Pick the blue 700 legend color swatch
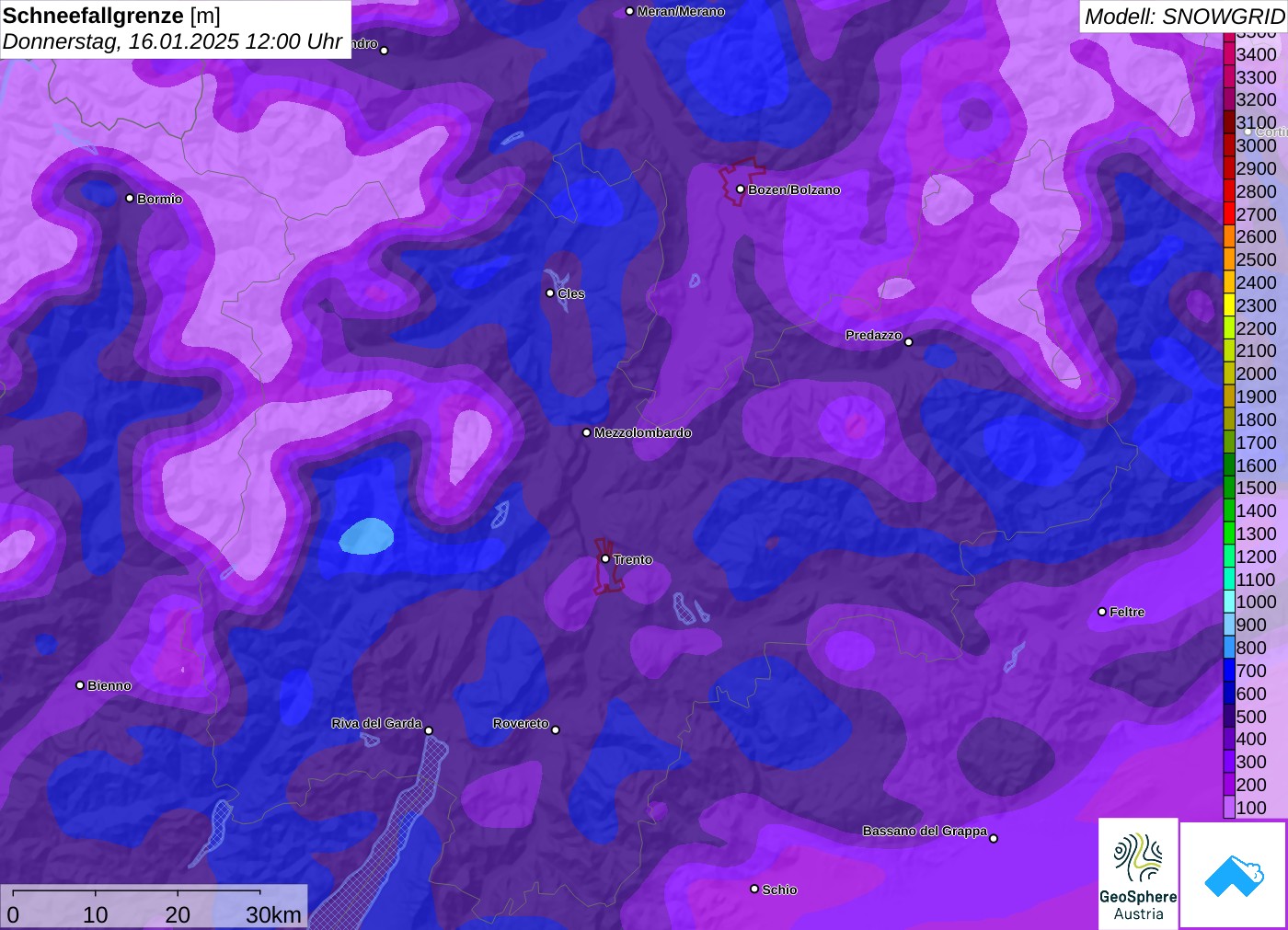Screen dimensions: 1288x930 pyautogui.click(x=1229, y=671)
